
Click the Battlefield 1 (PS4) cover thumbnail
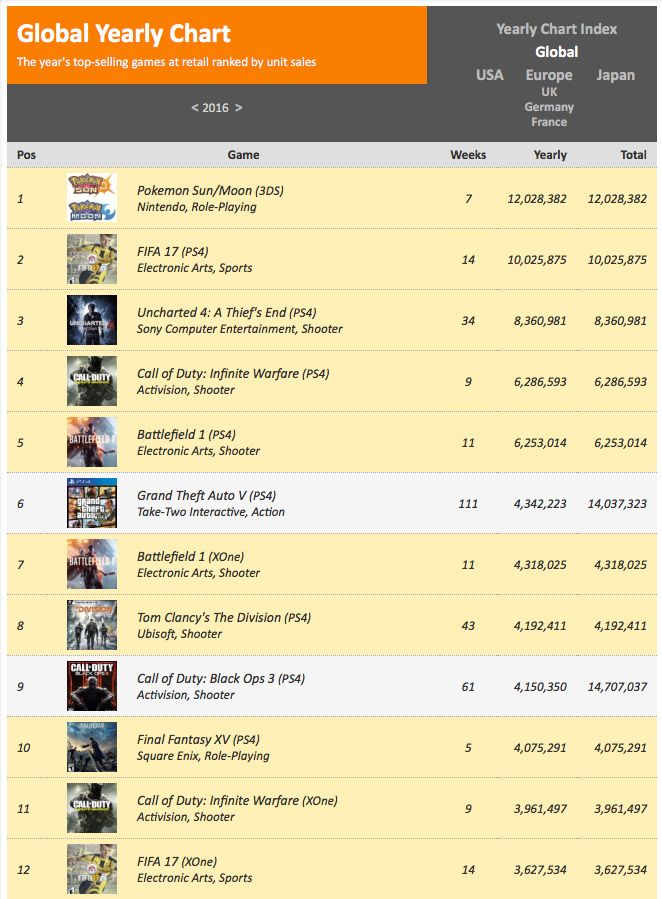92,442
